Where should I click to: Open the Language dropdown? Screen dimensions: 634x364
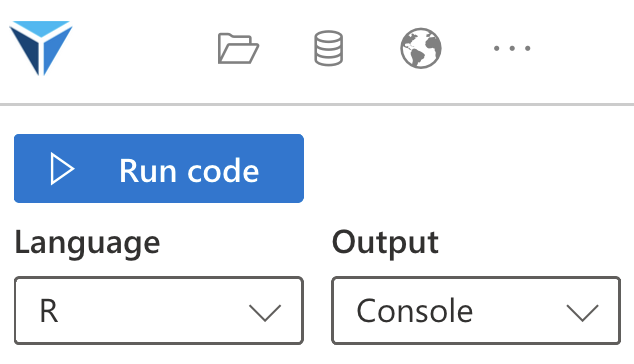pos(159,311)
